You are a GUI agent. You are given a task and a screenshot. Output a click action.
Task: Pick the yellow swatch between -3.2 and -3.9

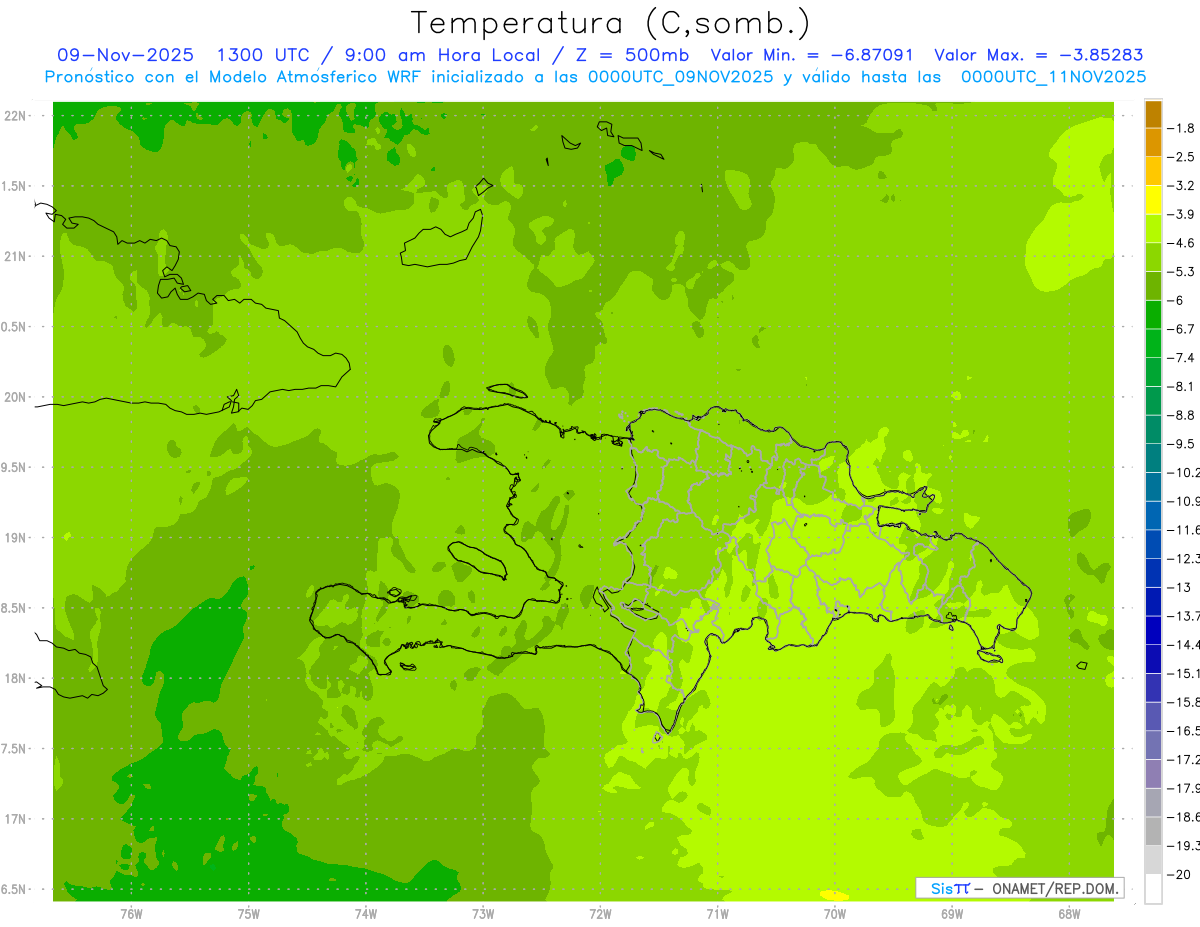(1153, 200)
